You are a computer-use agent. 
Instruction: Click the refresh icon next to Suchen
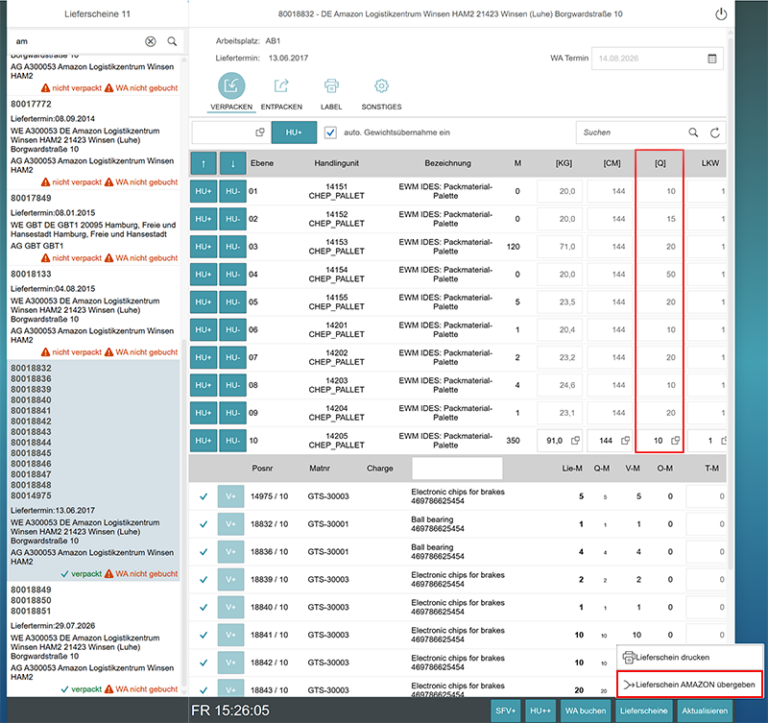tap(715, 132)
